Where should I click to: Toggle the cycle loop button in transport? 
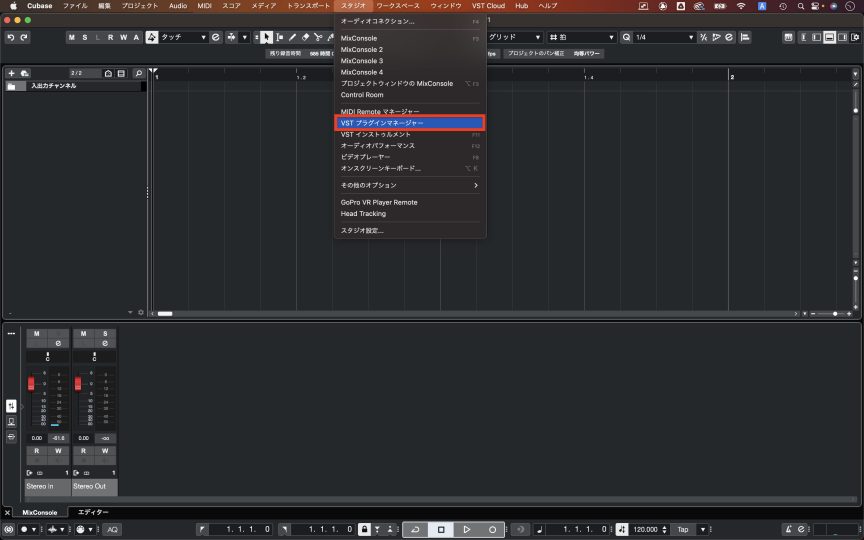(x=415, y=529)
